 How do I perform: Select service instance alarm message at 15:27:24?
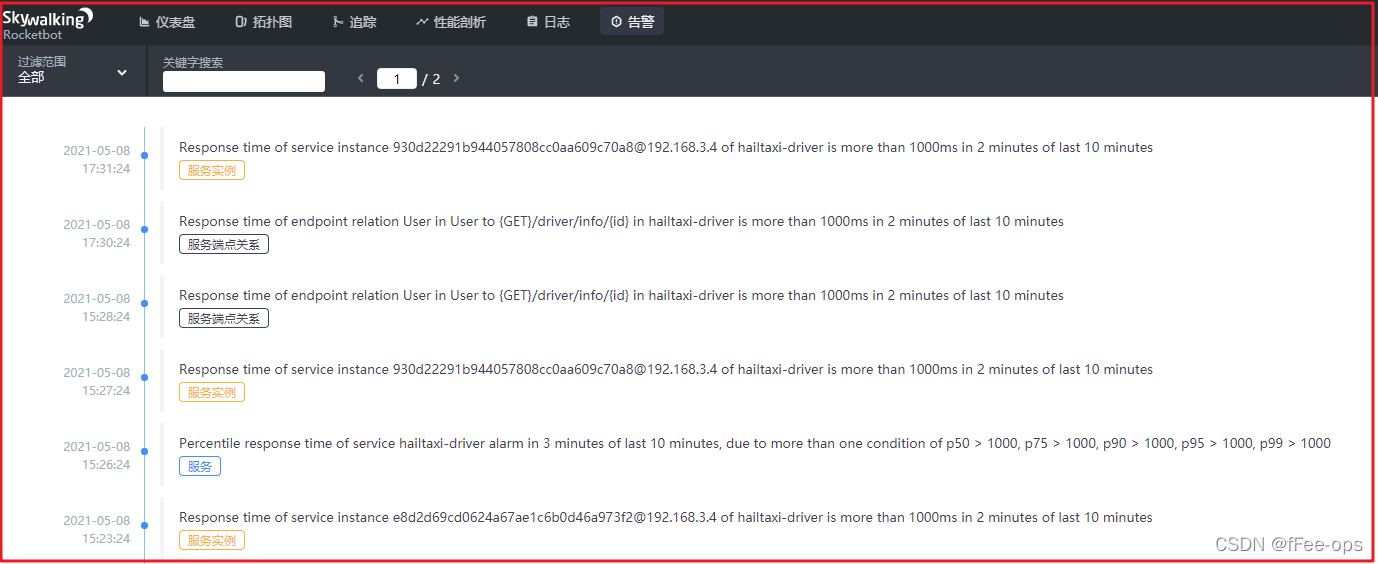click(x=666, y=369)
